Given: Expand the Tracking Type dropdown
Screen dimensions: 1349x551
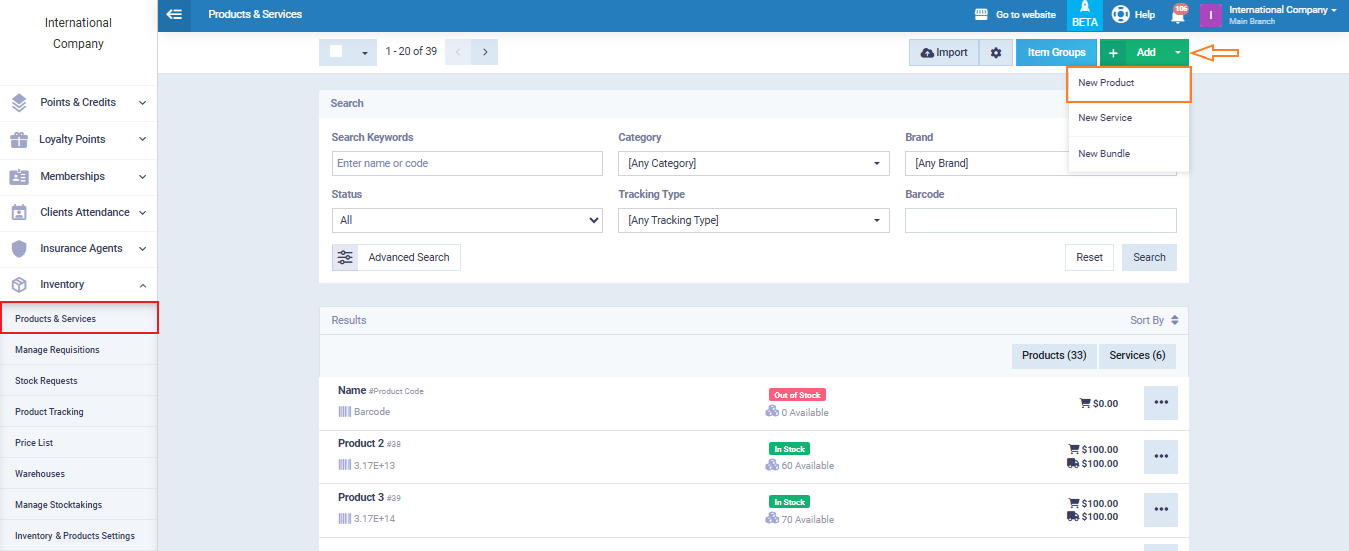Looking at the screenshot, I should click(x=753, y=220).
